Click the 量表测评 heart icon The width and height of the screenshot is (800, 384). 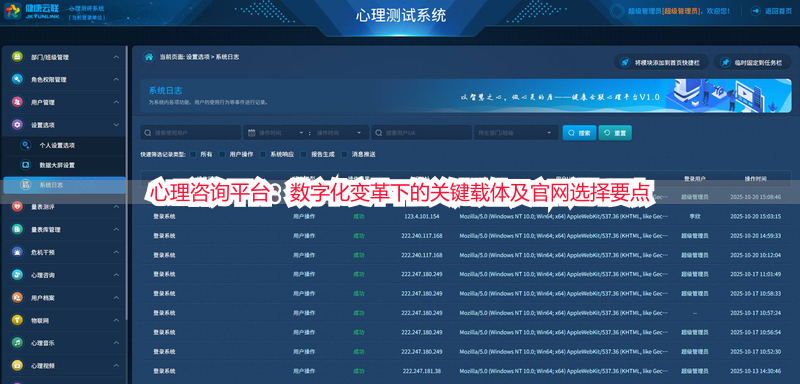coord(17,207)
